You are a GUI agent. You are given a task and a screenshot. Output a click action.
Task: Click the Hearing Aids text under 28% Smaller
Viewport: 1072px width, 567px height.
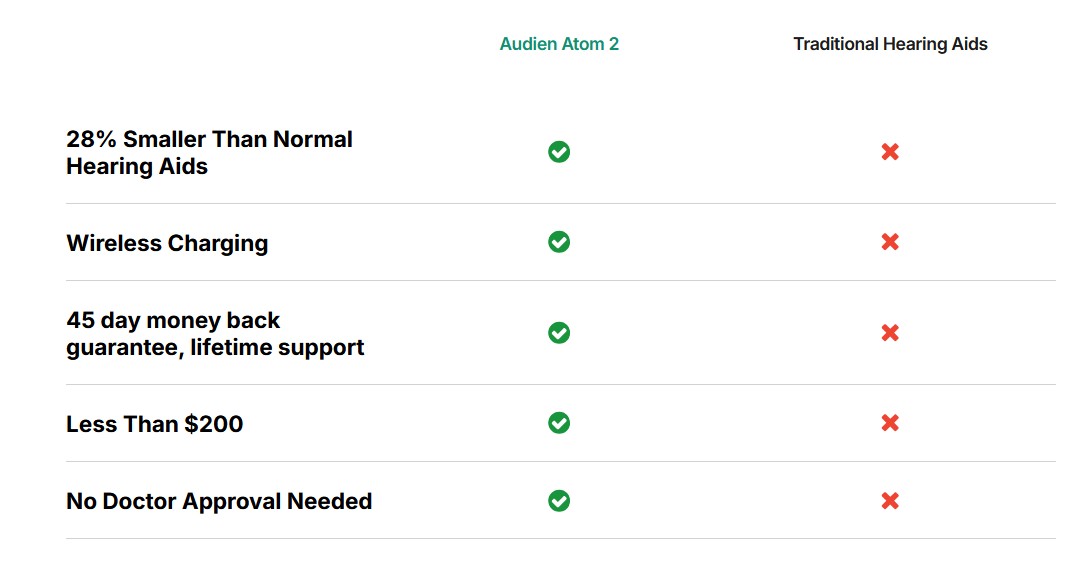(x=137, y=167)
